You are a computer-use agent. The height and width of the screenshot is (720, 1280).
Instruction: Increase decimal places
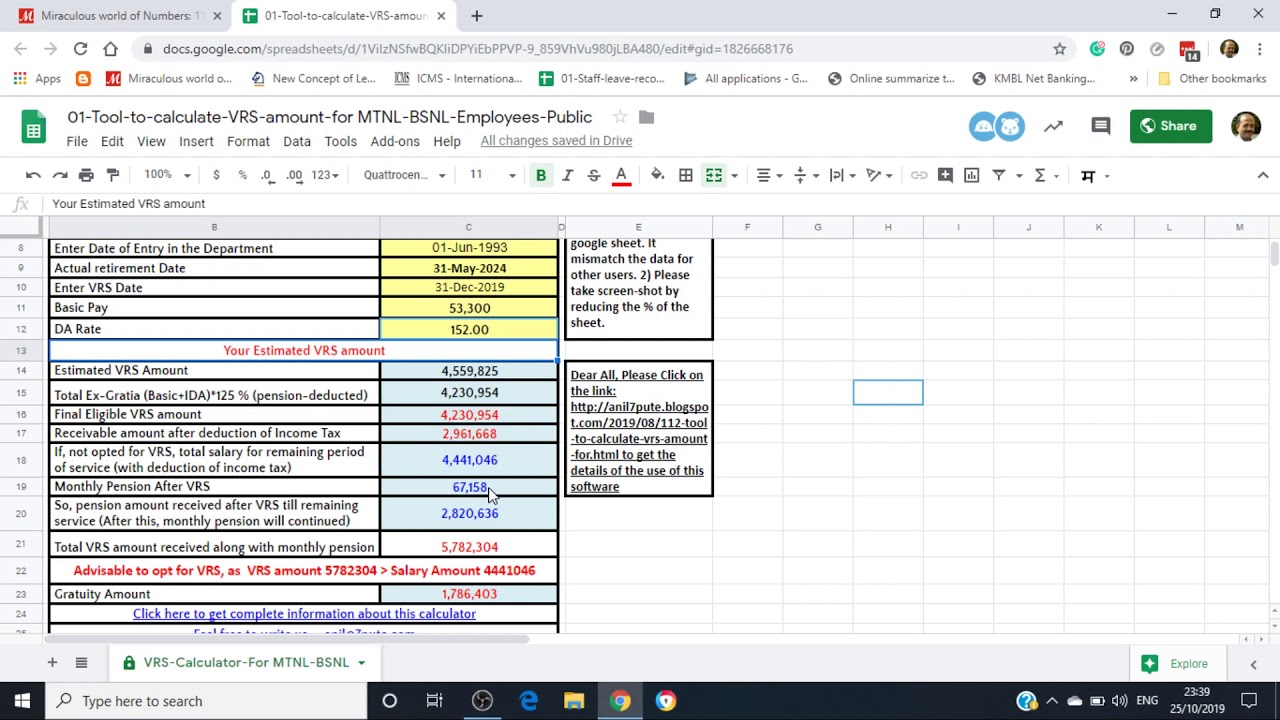coord(294,175)
